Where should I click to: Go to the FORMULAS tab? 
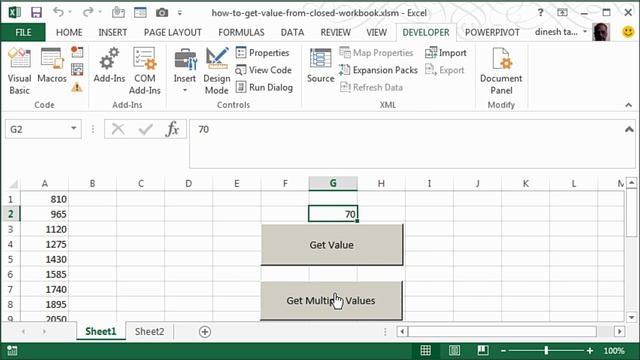tap(241, 32)
